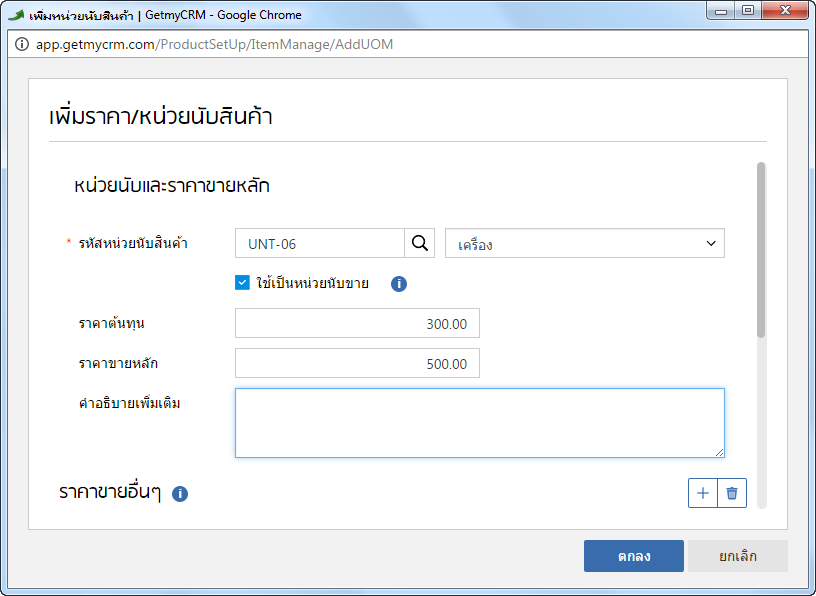Click info icon next to ใช้เป็นหน่วยนับขาย

pos(399,284)
